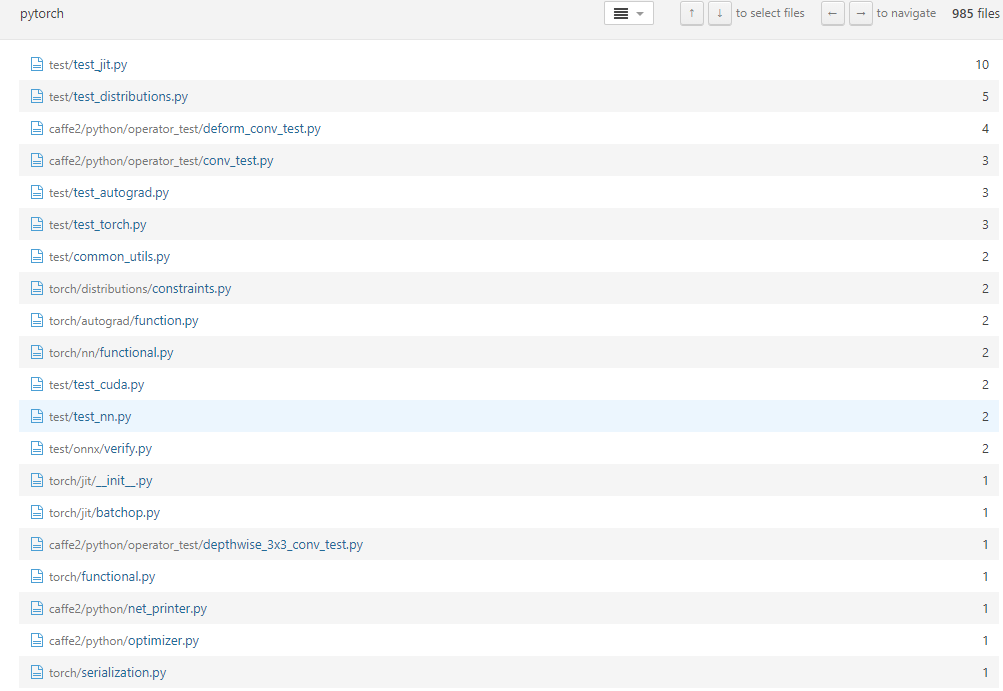Click the file icon beside test_nn.py
This screenshot has height=691, width=1003.
click(x=37, y=416)
